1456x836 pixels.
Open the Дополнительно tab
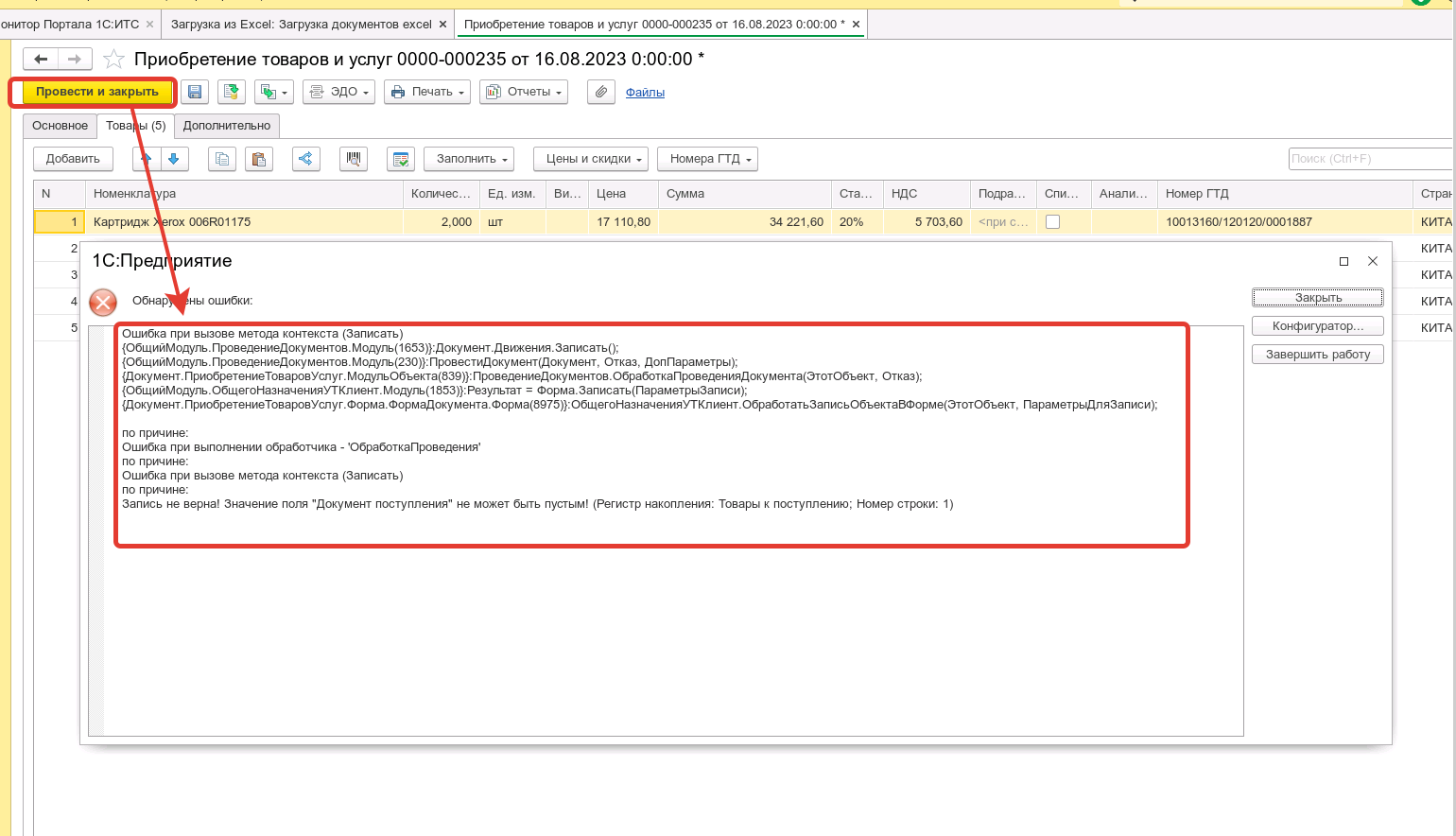pyautogui.click(x=226, y=126)
